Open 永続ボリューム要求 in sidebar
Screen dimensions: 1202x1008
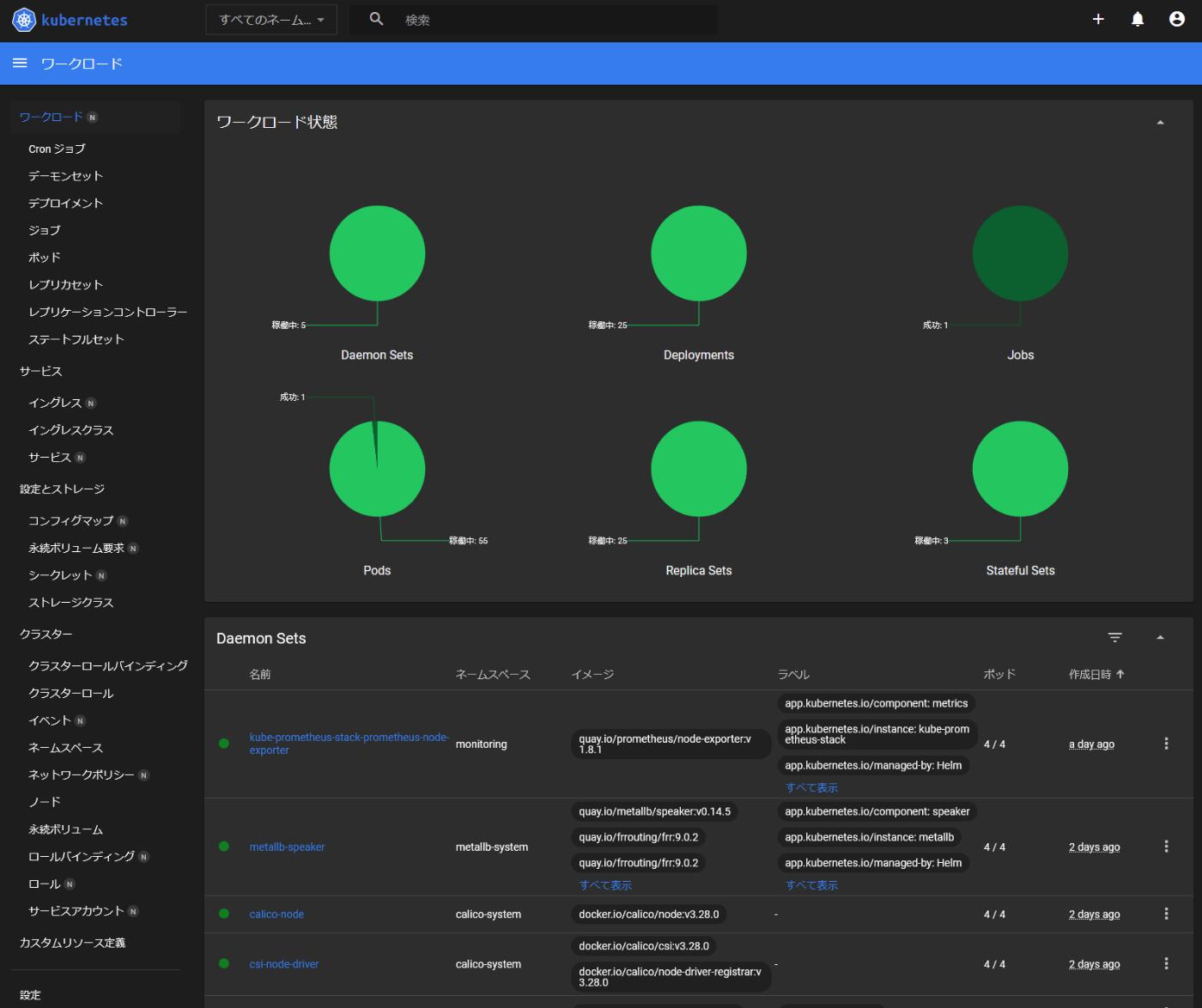76,548
